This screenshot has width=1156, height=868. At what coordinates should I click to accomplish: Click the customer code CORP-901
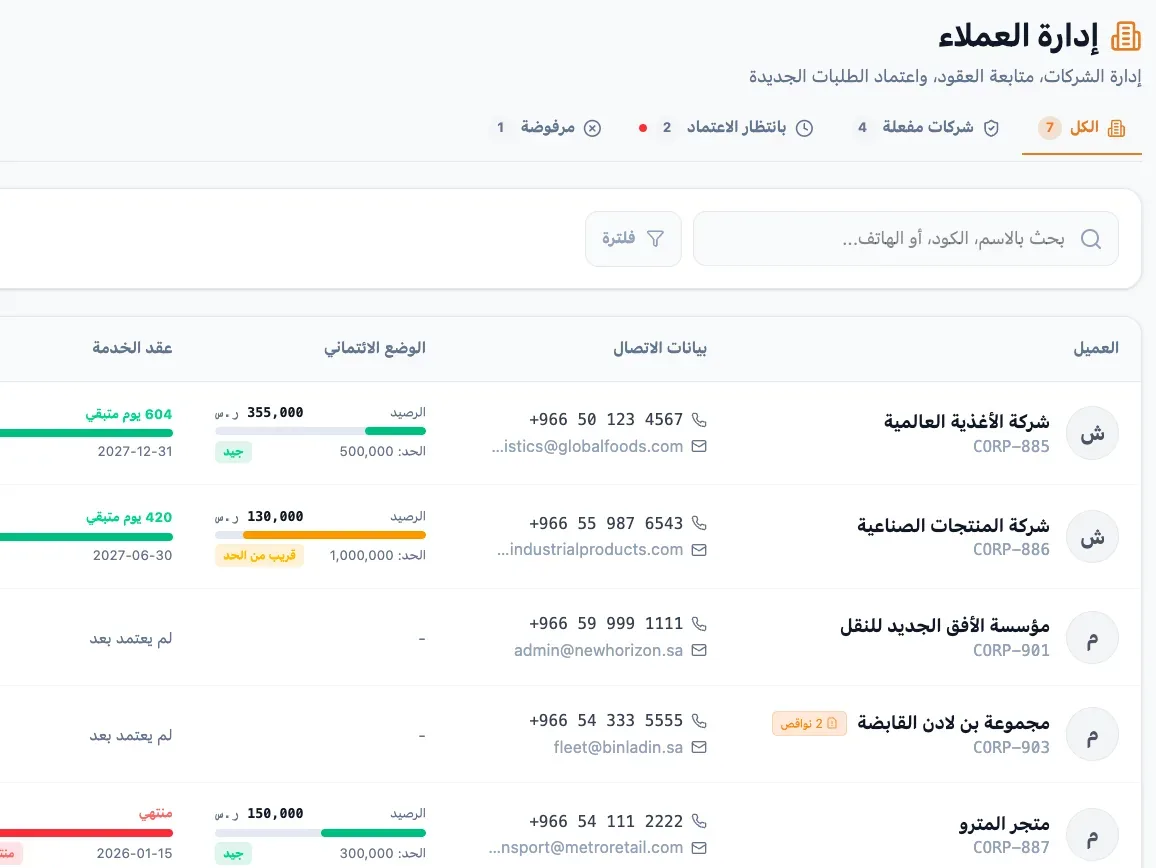click(1011, 650)
